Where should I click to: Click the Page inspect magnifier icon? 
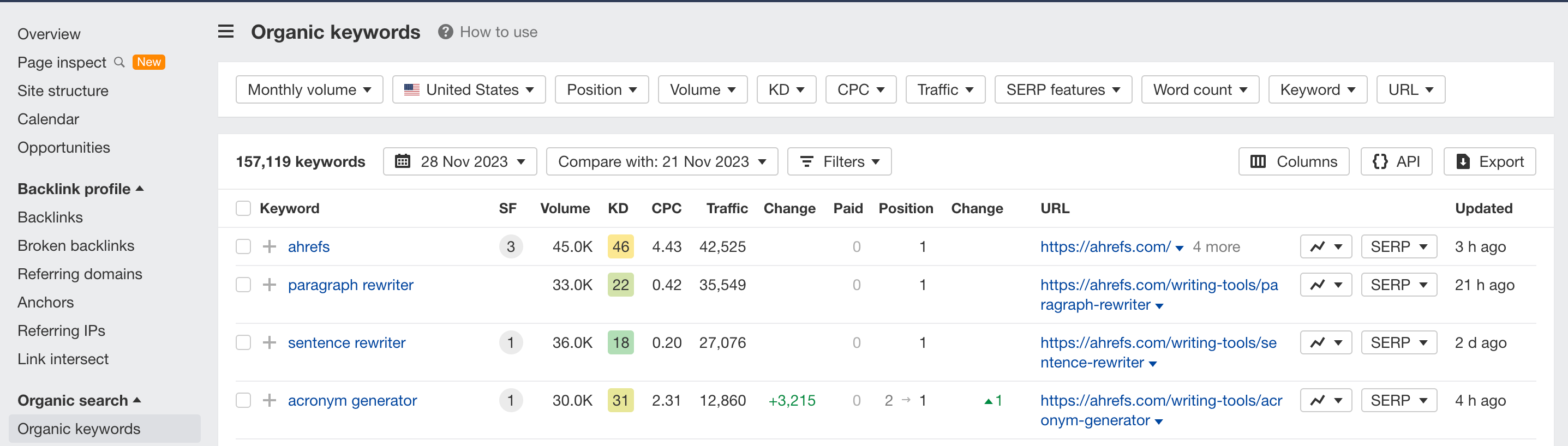pyautogui.click(x=119, y=62)
